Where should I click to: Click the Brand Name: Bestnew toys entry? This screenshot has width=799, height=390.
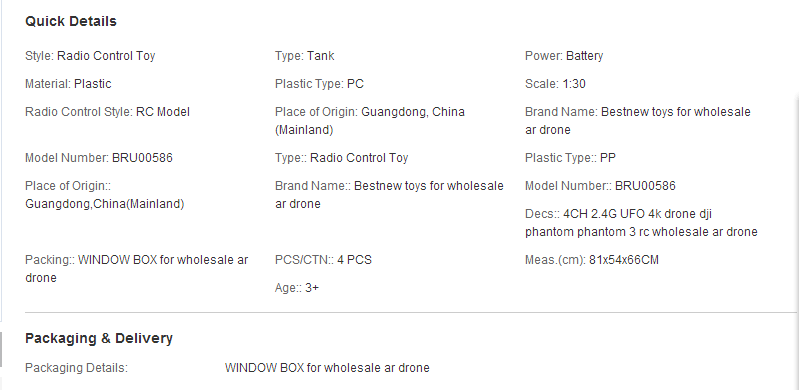[x=638, y=121]
